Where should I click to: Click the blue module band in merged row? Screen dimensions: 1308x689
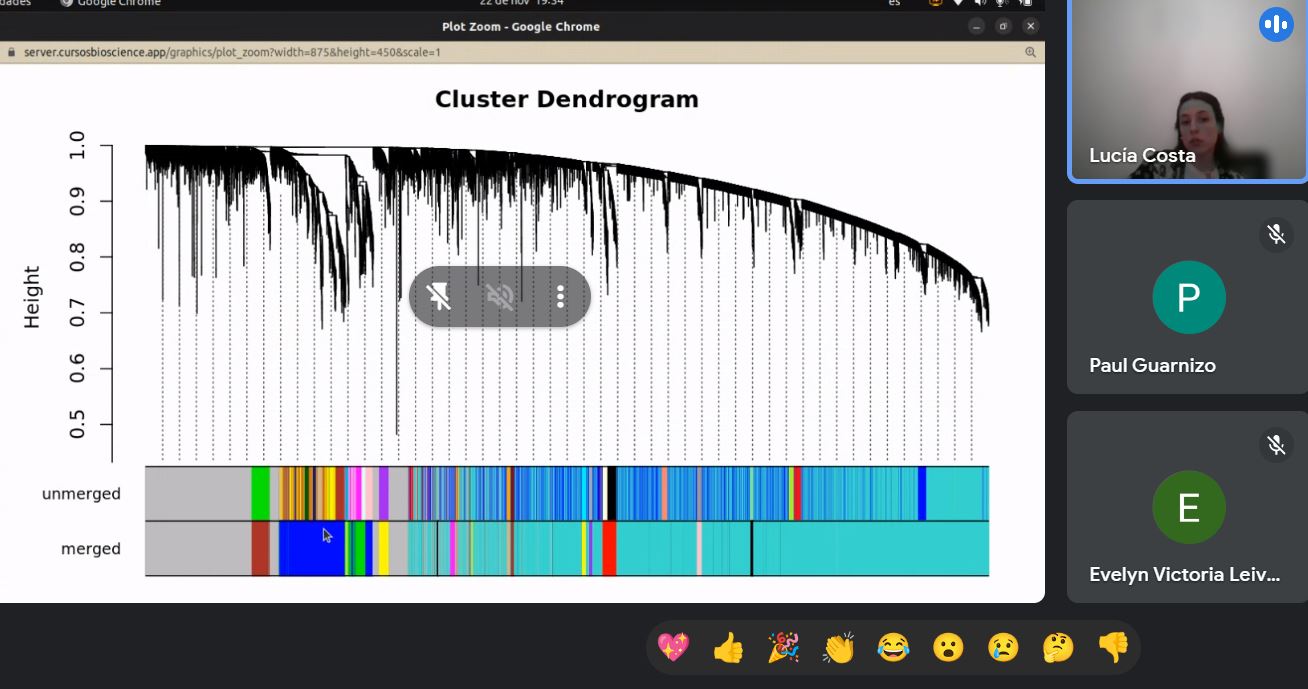pos(310,548)
